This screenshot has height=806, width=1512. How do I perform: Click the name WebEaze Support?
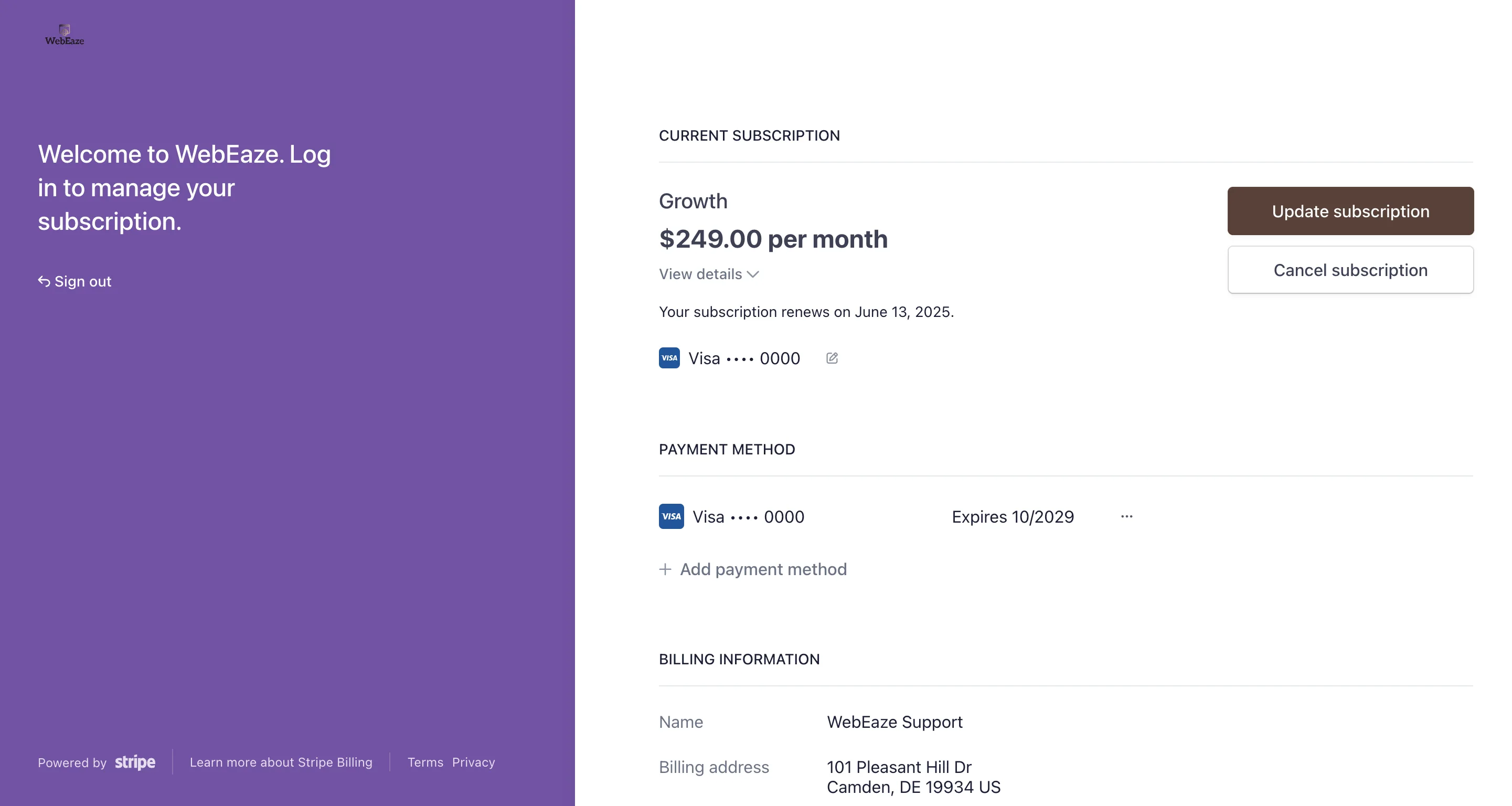pos(895,722)
